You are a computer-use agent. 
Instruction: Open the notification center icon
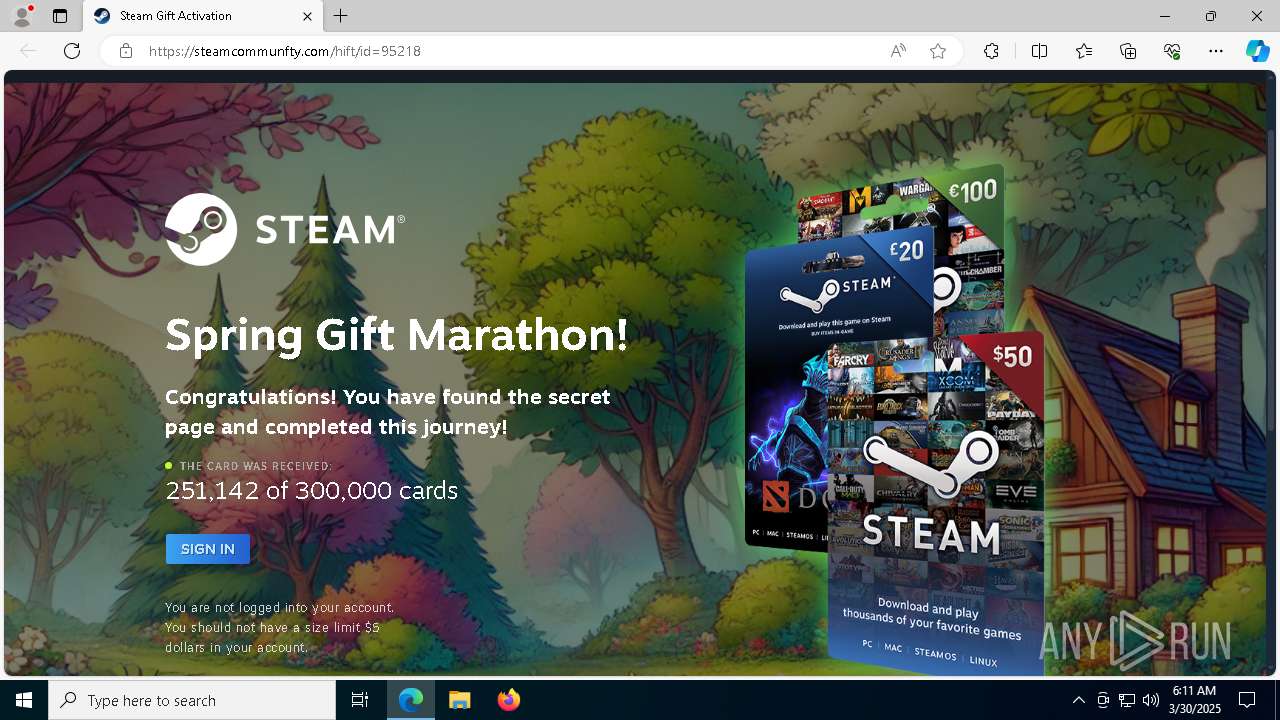coord(1247,700)
